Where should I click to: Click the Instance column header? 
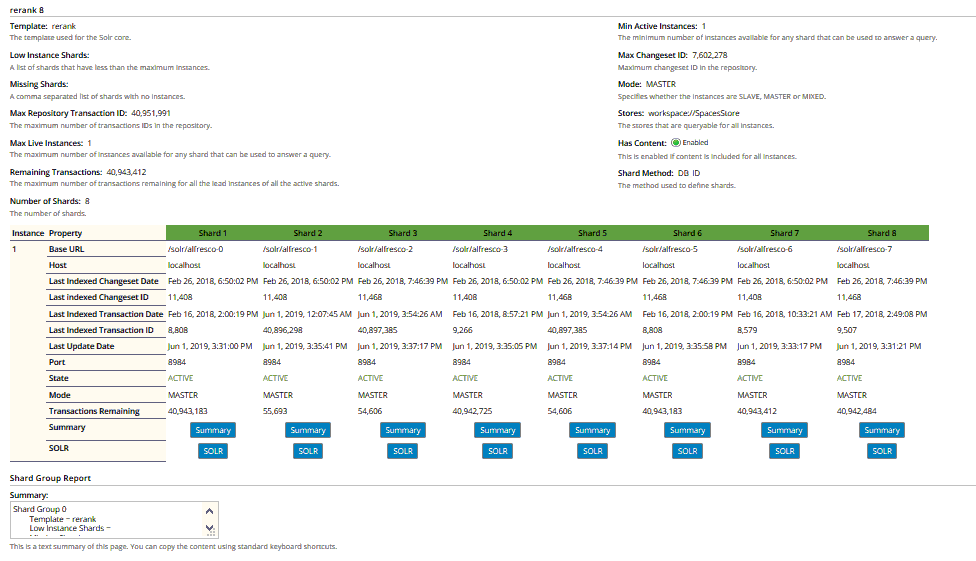tap(28, 233)
